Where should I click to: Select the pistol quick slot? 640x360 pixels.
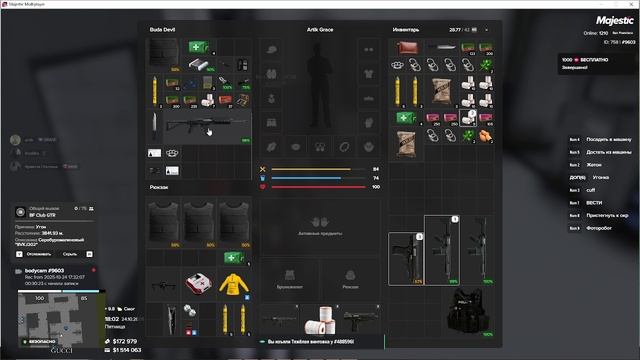[x=360, y=320]
